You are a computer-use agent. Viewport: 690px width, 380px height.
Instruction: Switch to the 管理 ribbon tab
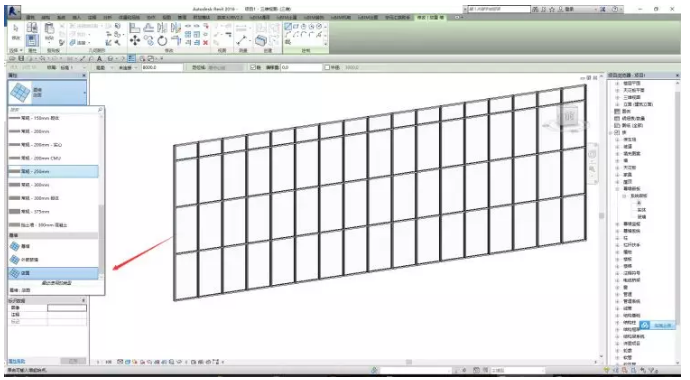pyautogui.click(x=182, y=18)
